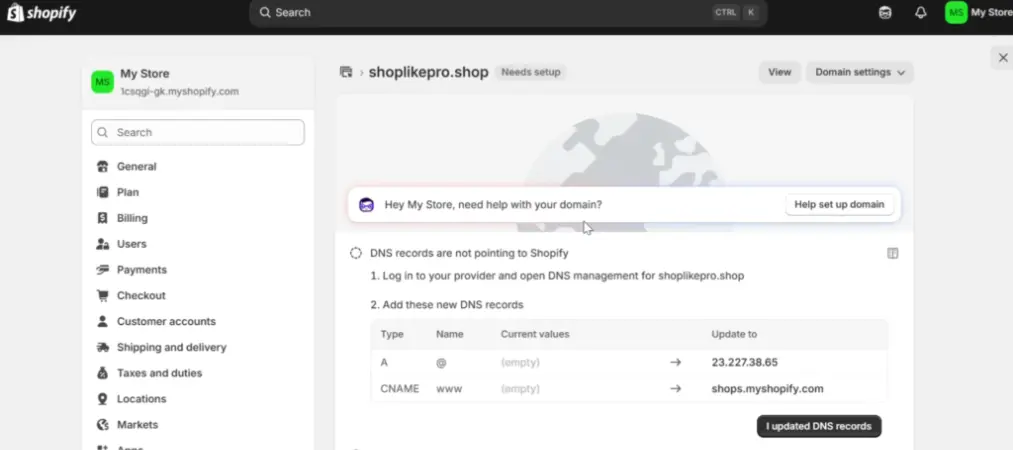Click the Sidekick icon in domain help banner

click(x=366, y=205)
